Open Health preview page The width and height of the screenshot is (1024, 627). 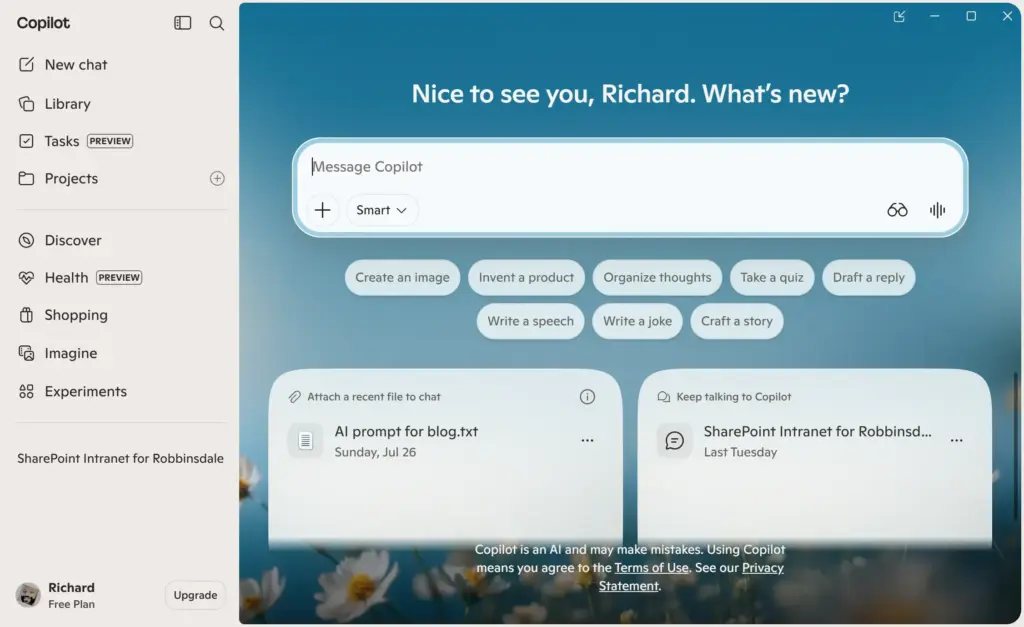click(x=80, y=278)
